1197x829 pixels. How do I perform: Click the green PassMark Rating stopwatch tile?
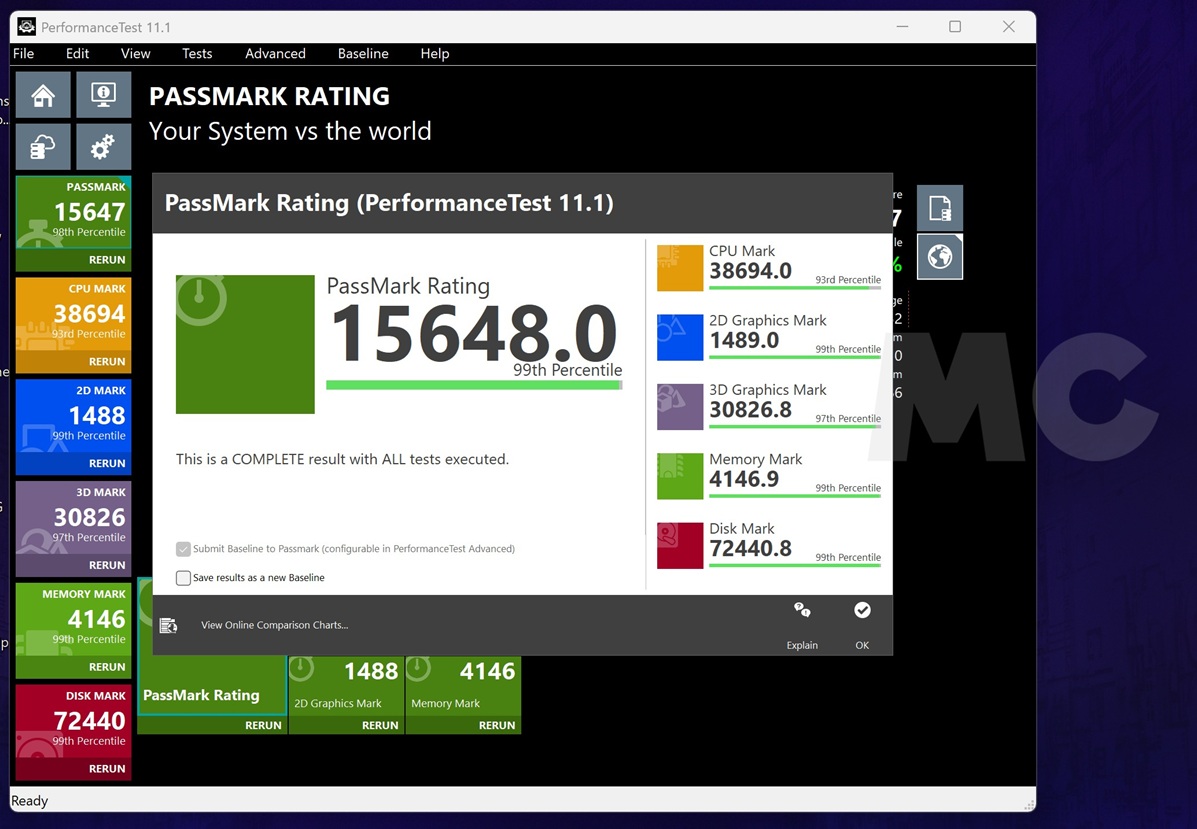245,344
